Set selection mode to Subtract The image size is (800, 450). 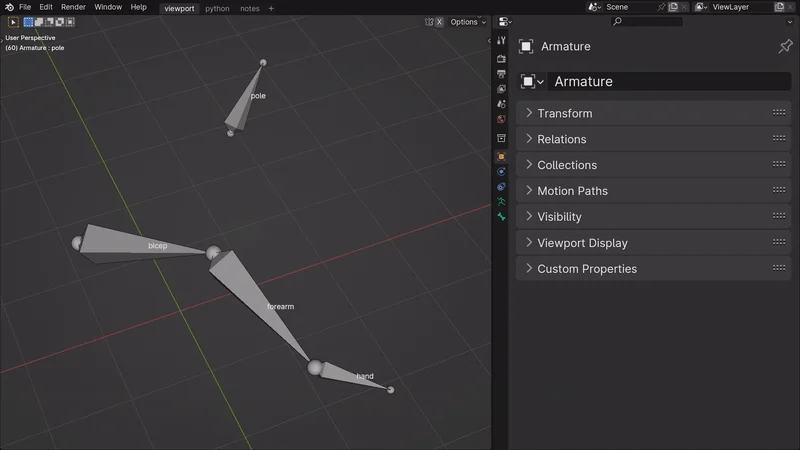49,22
